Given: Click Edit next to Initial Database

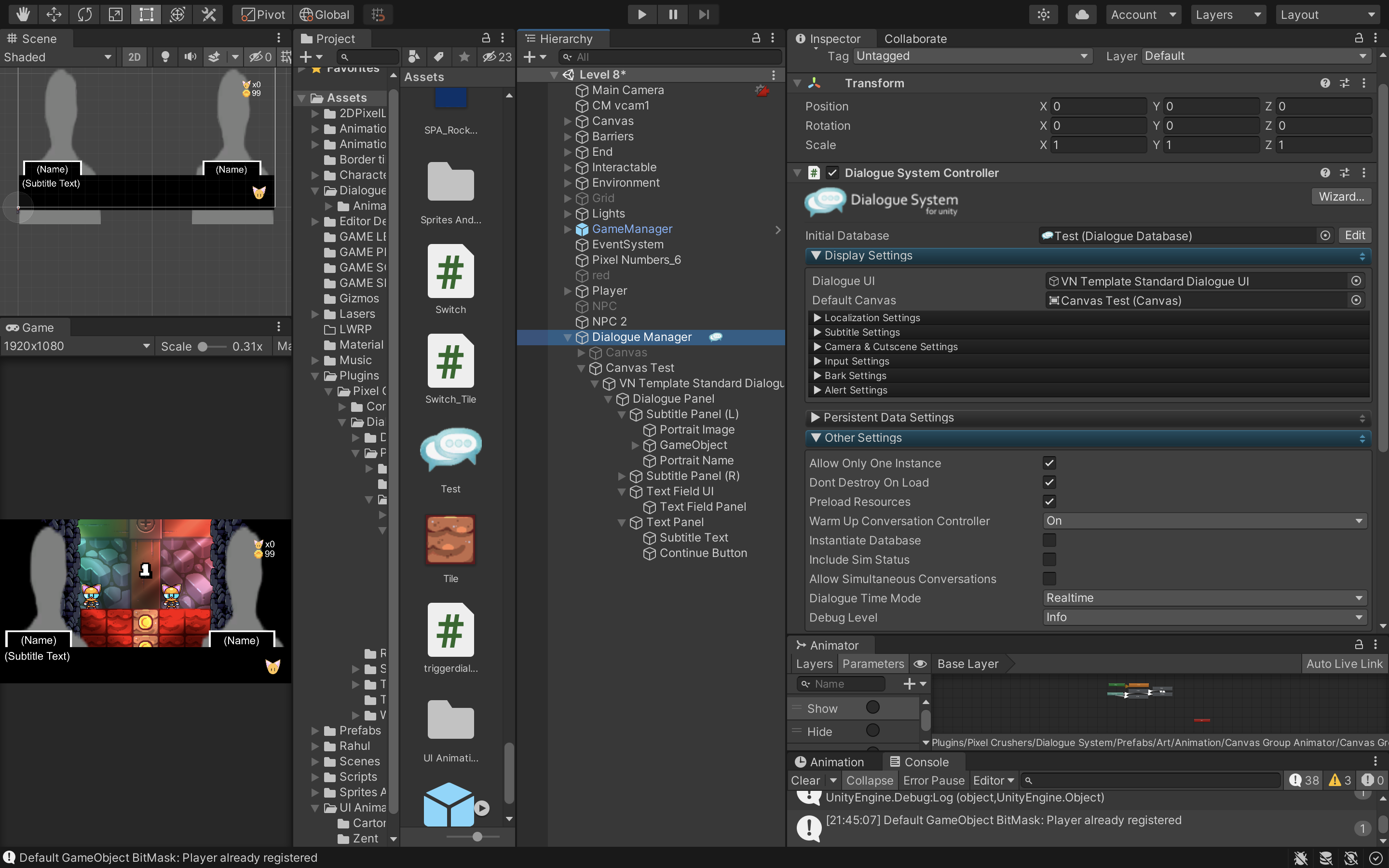Looking at the screenshot, I should pos(1355,235).
